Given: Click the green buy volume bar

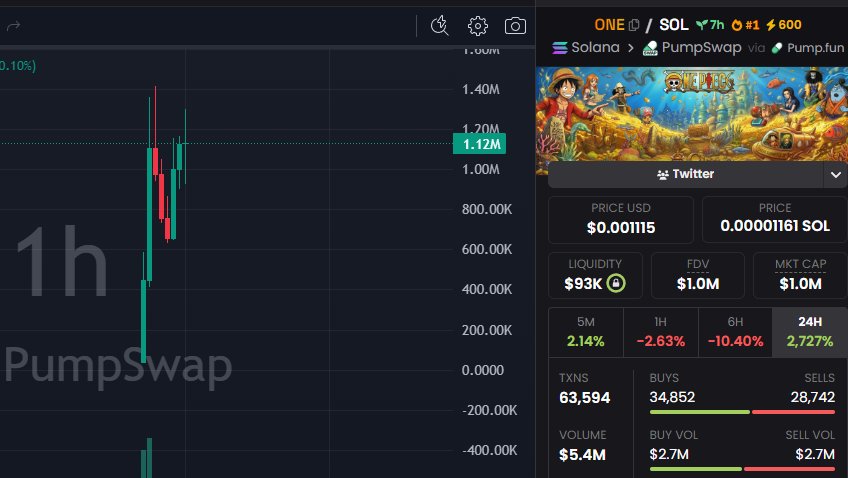Looking at the screenshot, I should point(695,469).
